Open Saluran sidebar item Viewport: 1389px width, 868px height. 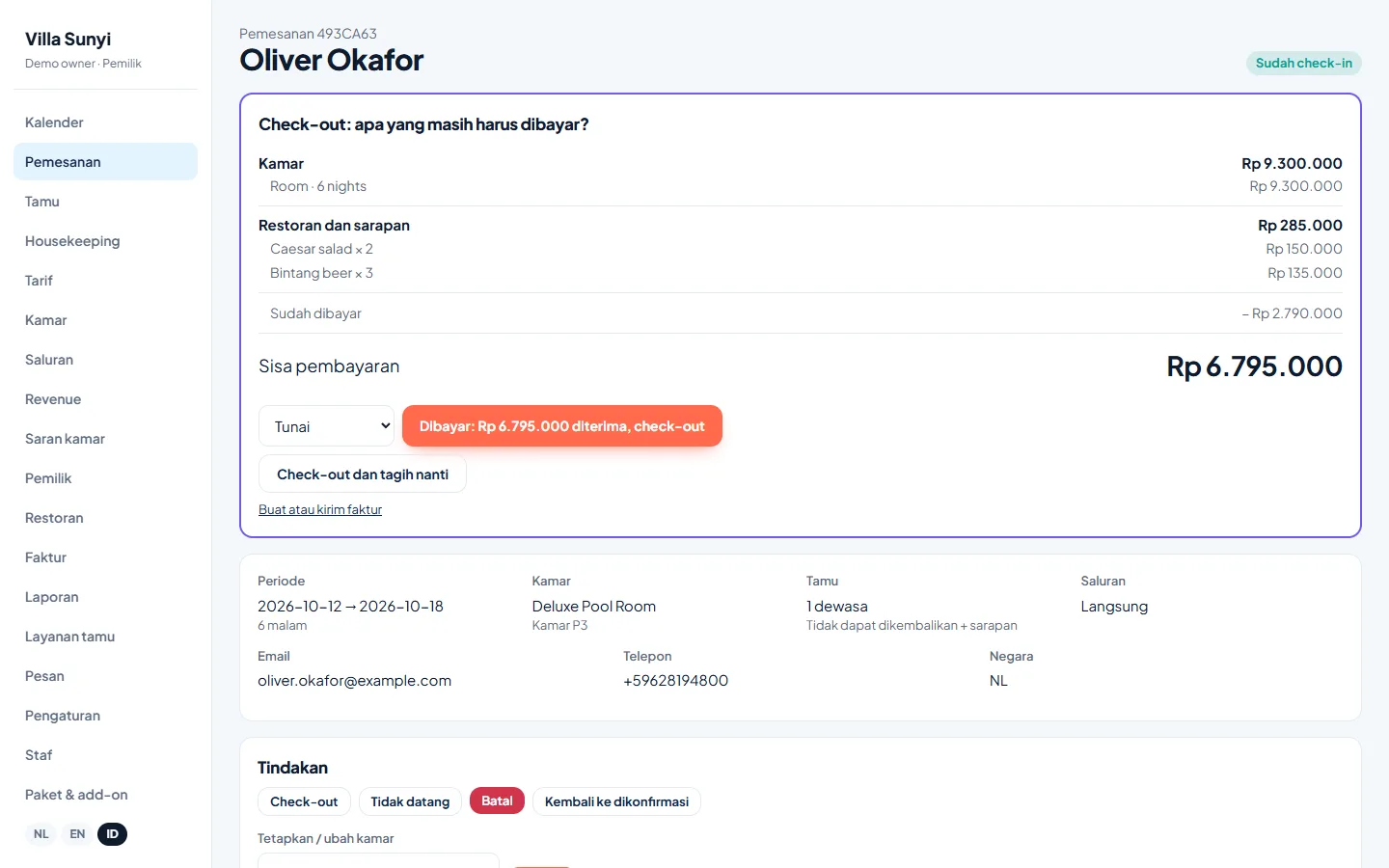coord(105,360)
